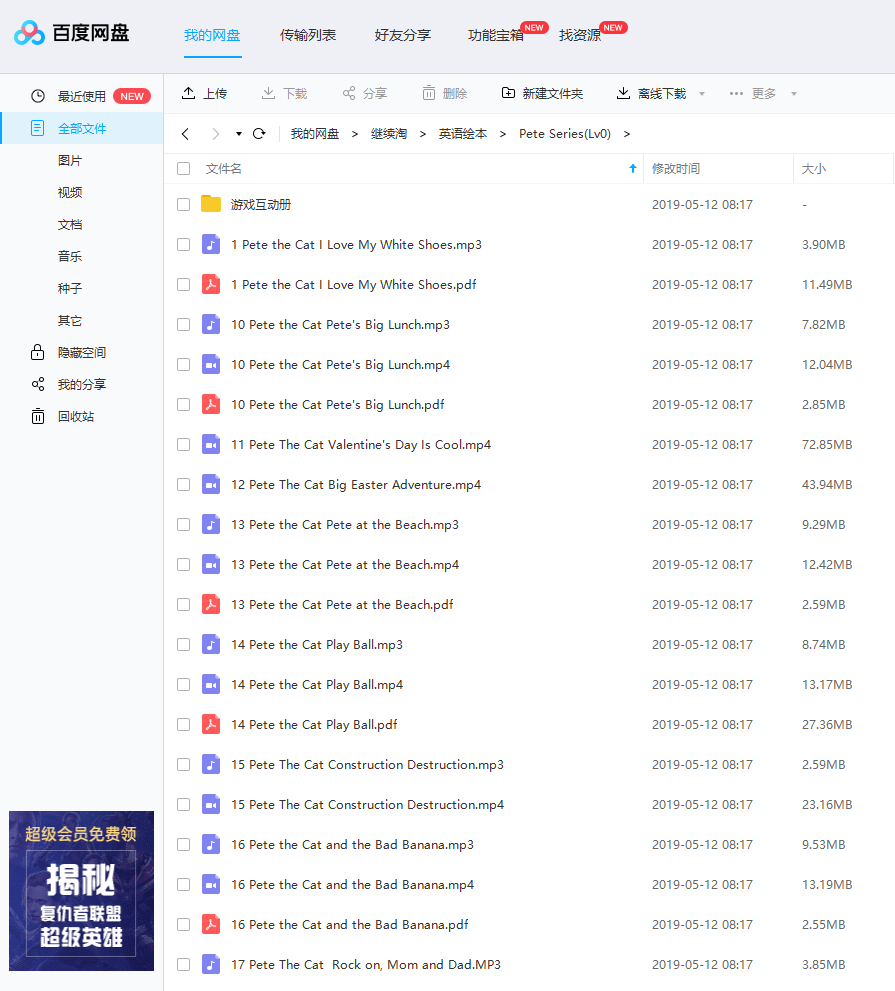Click the 游戏互动册 folder icon
The width and height of the screenshot is (895, 991).
211,204
